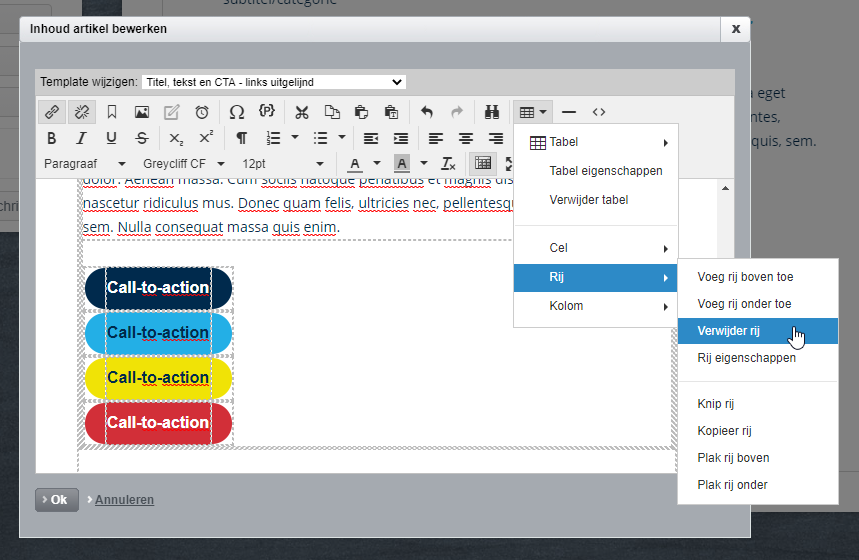Toggle the show blocks grid icon
859x560 pixels.
coord(483,163)
